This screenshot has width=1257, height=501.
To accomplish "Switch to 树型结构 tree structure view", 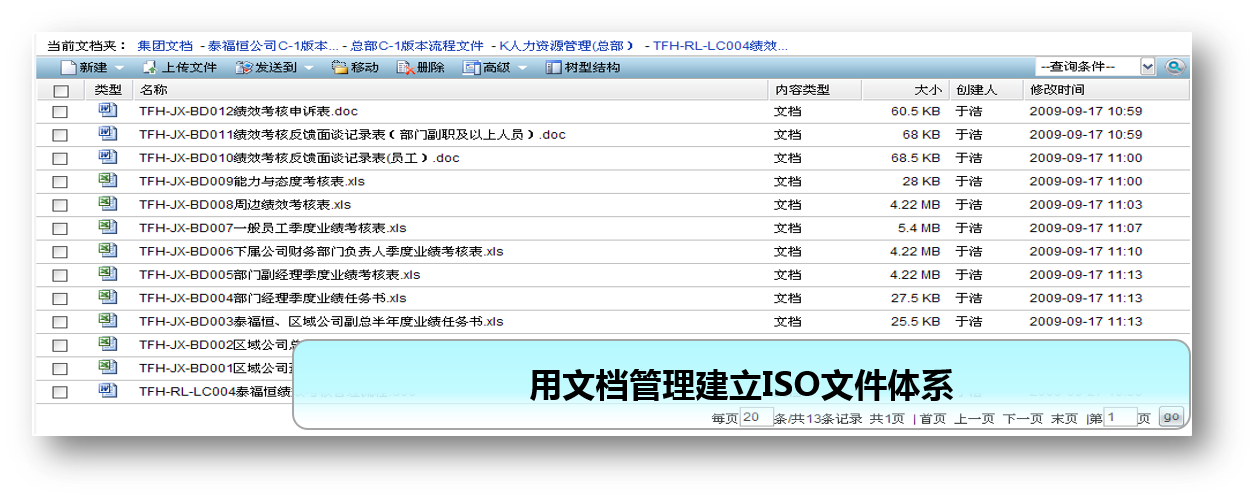I will 583,68.
